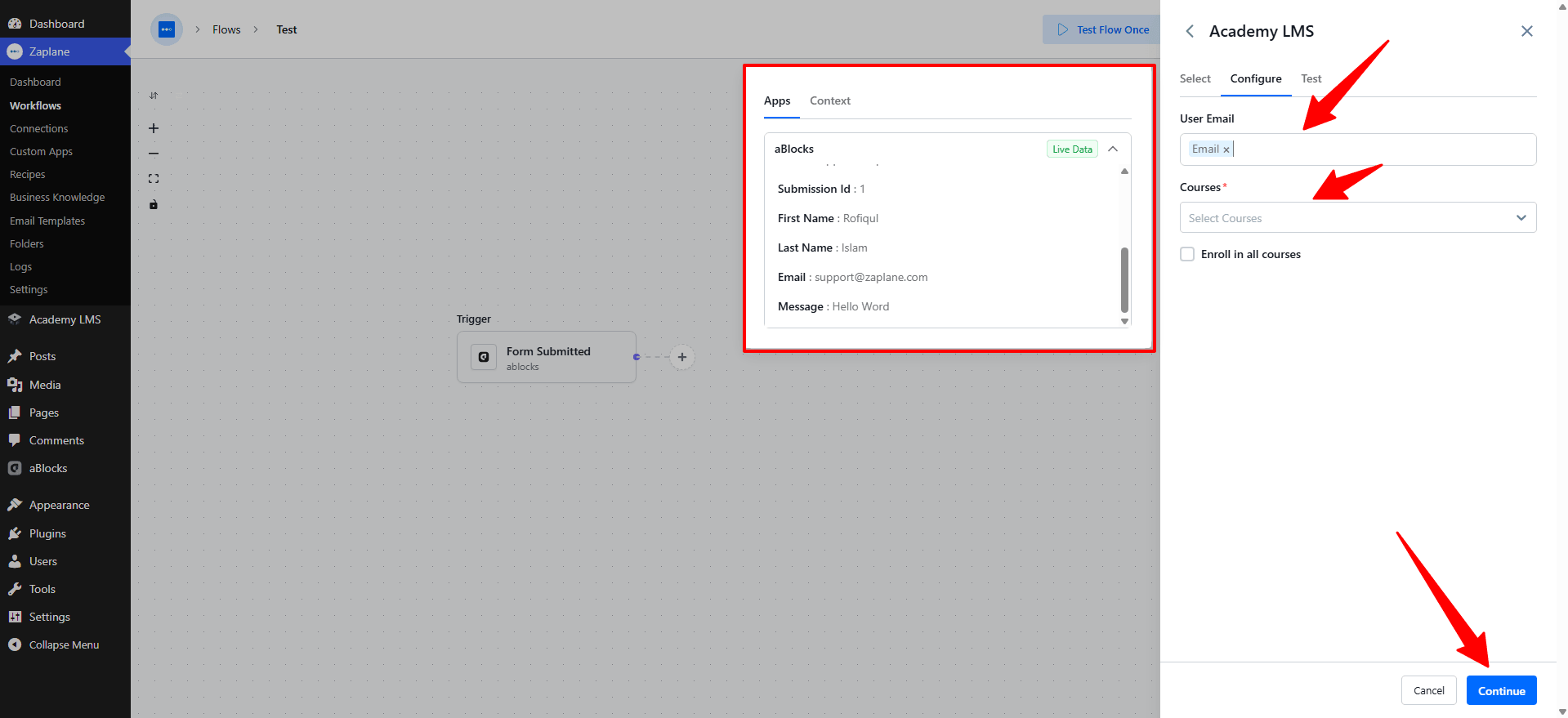Click the Test Flow Once button
This screenshot has width=1568, height=718.
tap(1101, 29)
